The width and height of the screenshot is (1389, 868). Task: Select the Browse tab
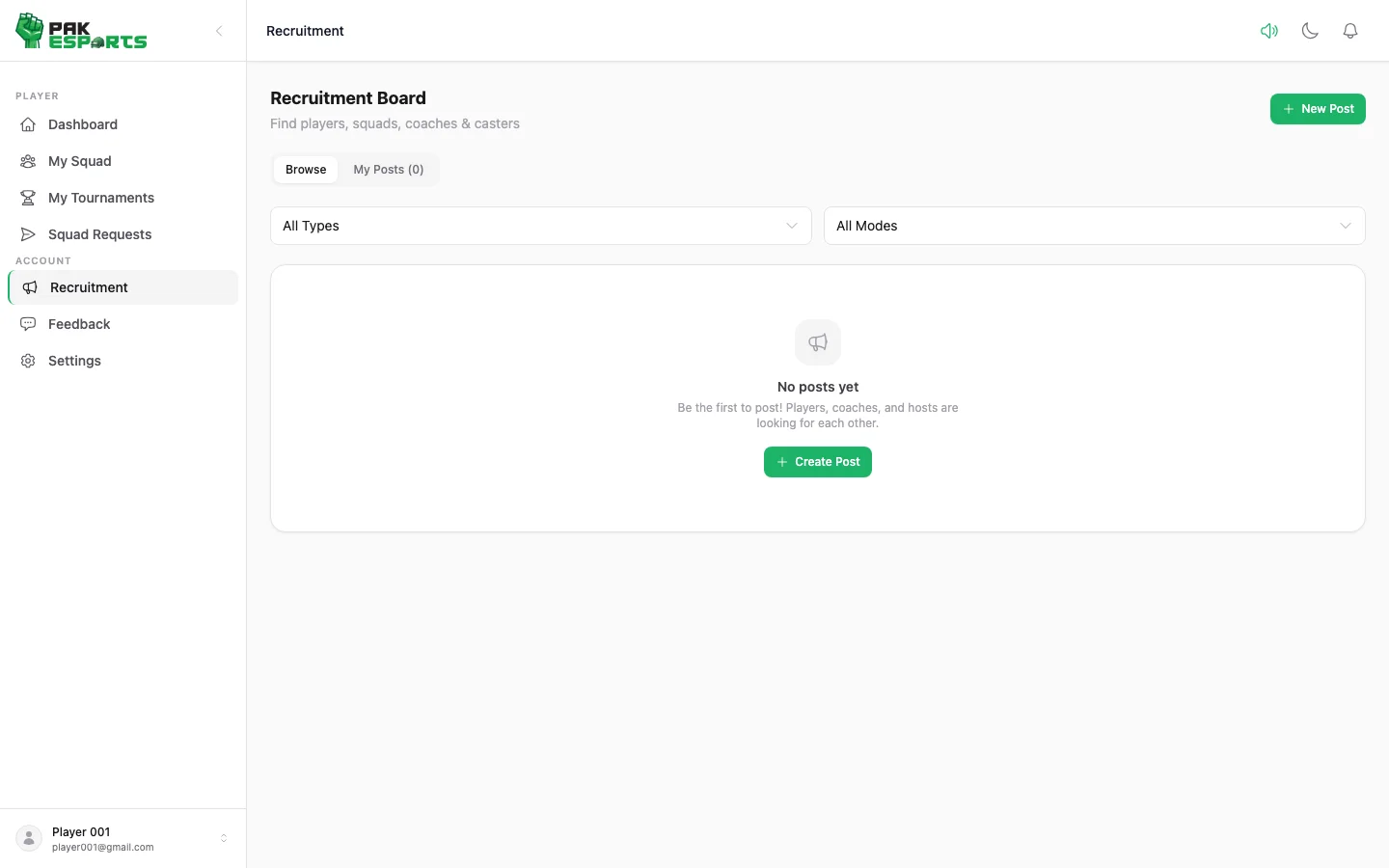306,170
